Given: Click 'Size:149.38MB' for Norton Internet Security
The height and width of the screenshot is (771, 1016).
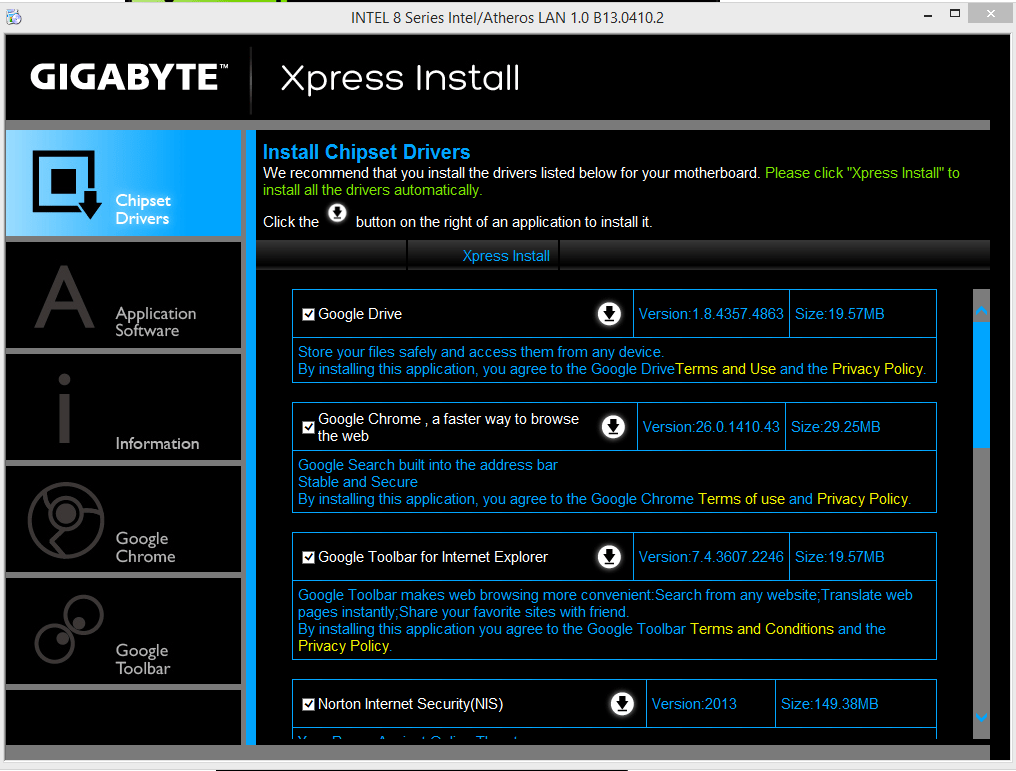Looking at the screenshot, I should click(829, 704).
